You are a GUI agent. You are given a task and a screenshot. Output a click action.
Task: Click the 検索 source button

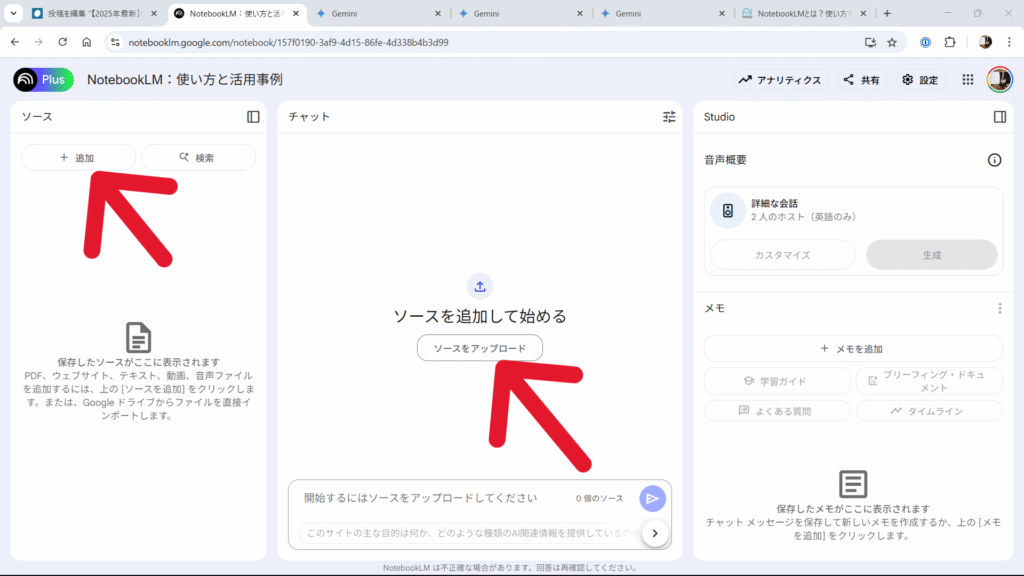pyautogui.click(x=199, y=157)
